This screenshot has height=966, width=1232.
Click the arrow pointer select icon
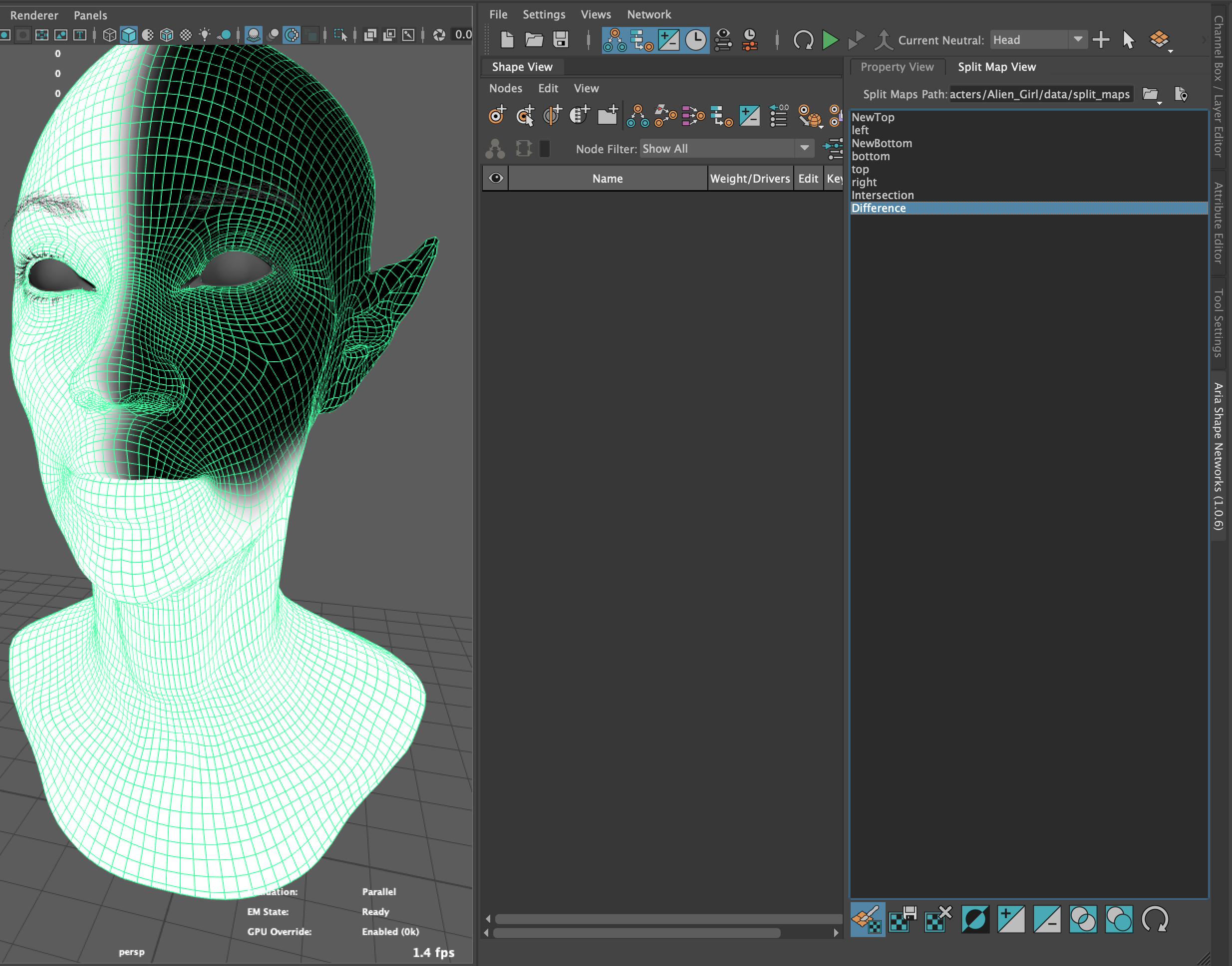[1128, 40]
